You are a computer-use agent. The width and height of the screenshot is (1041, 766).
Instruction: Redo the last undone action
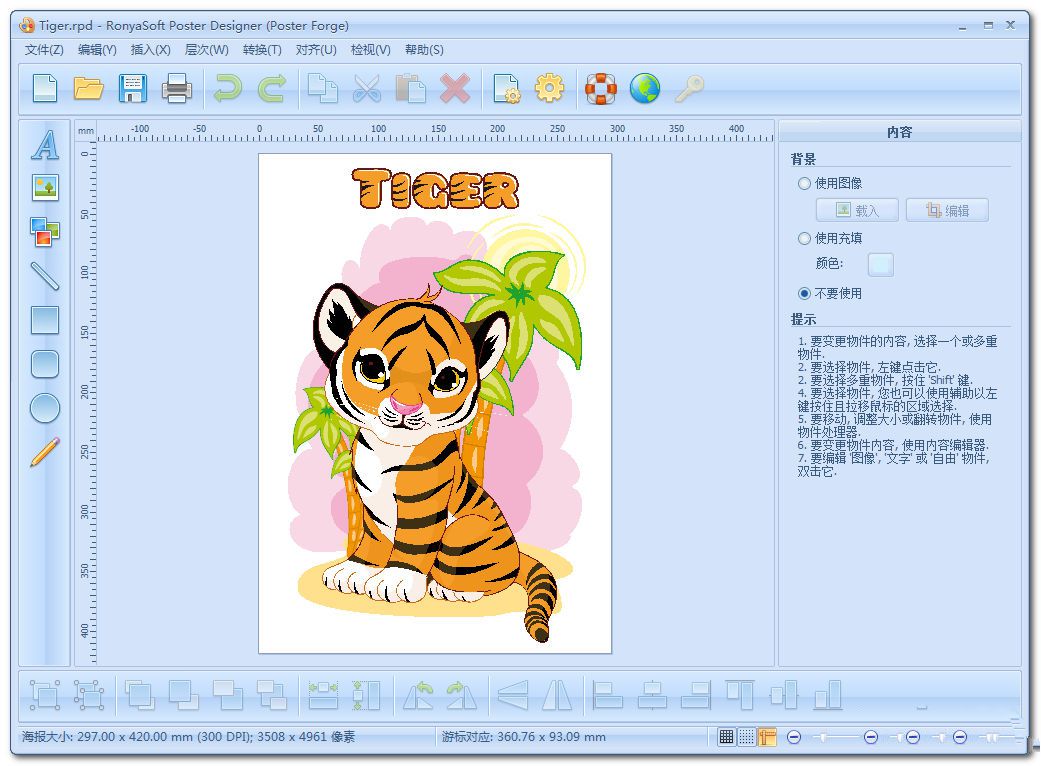coord(272,88)
